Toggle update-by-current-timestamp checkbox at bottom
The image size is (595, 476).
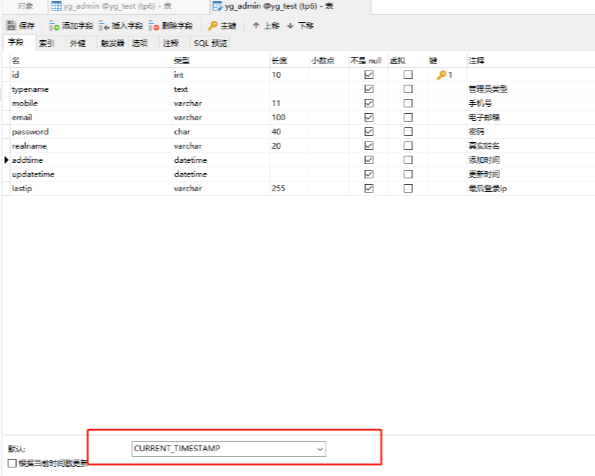coord(12,463)
